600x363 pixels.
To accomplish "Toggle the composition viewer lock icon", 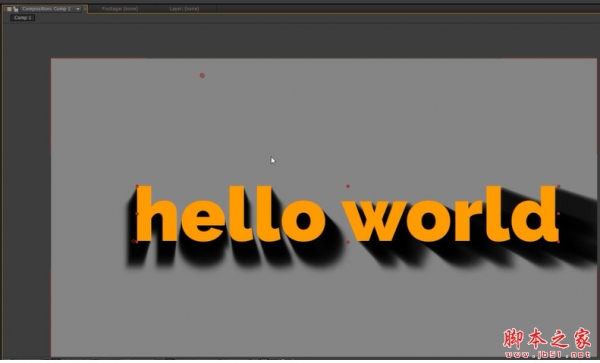I will (16, 9).
